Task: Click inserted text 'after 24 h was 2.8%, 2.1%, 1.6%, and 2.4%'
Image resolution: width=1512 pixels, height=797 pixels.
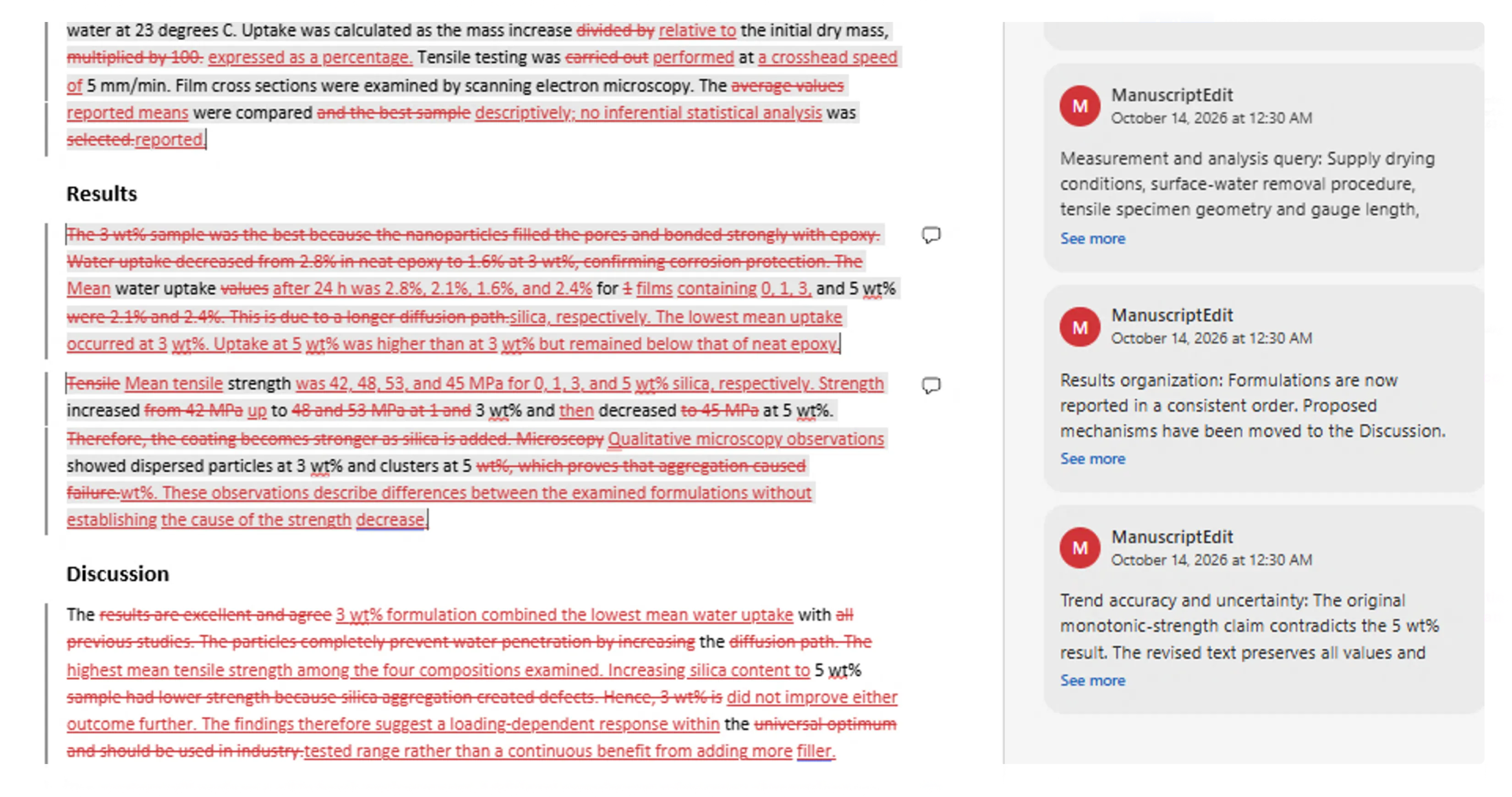Action: click(432, 289)
